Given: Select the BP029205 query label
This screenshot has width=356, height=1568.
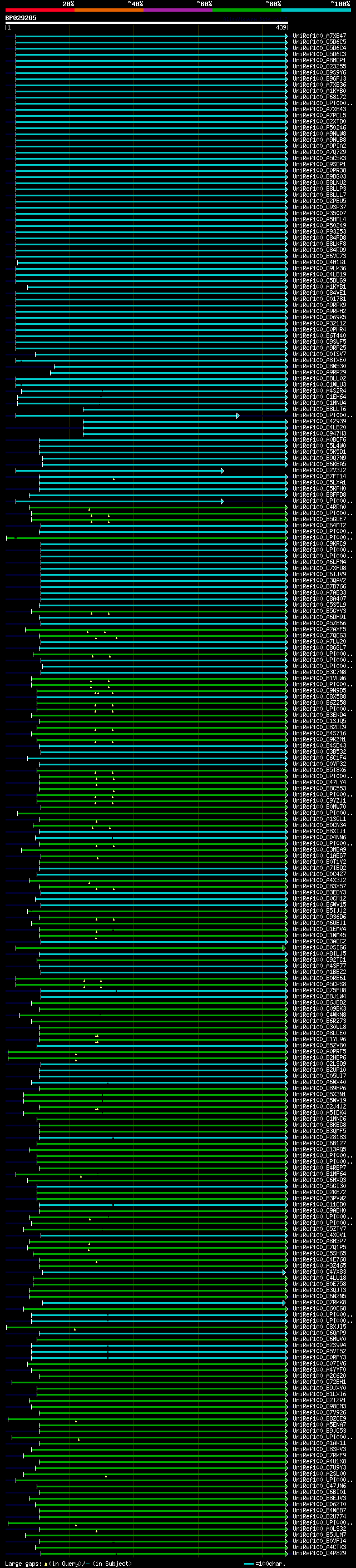Looking at the screenshot, I should [21, 18].
